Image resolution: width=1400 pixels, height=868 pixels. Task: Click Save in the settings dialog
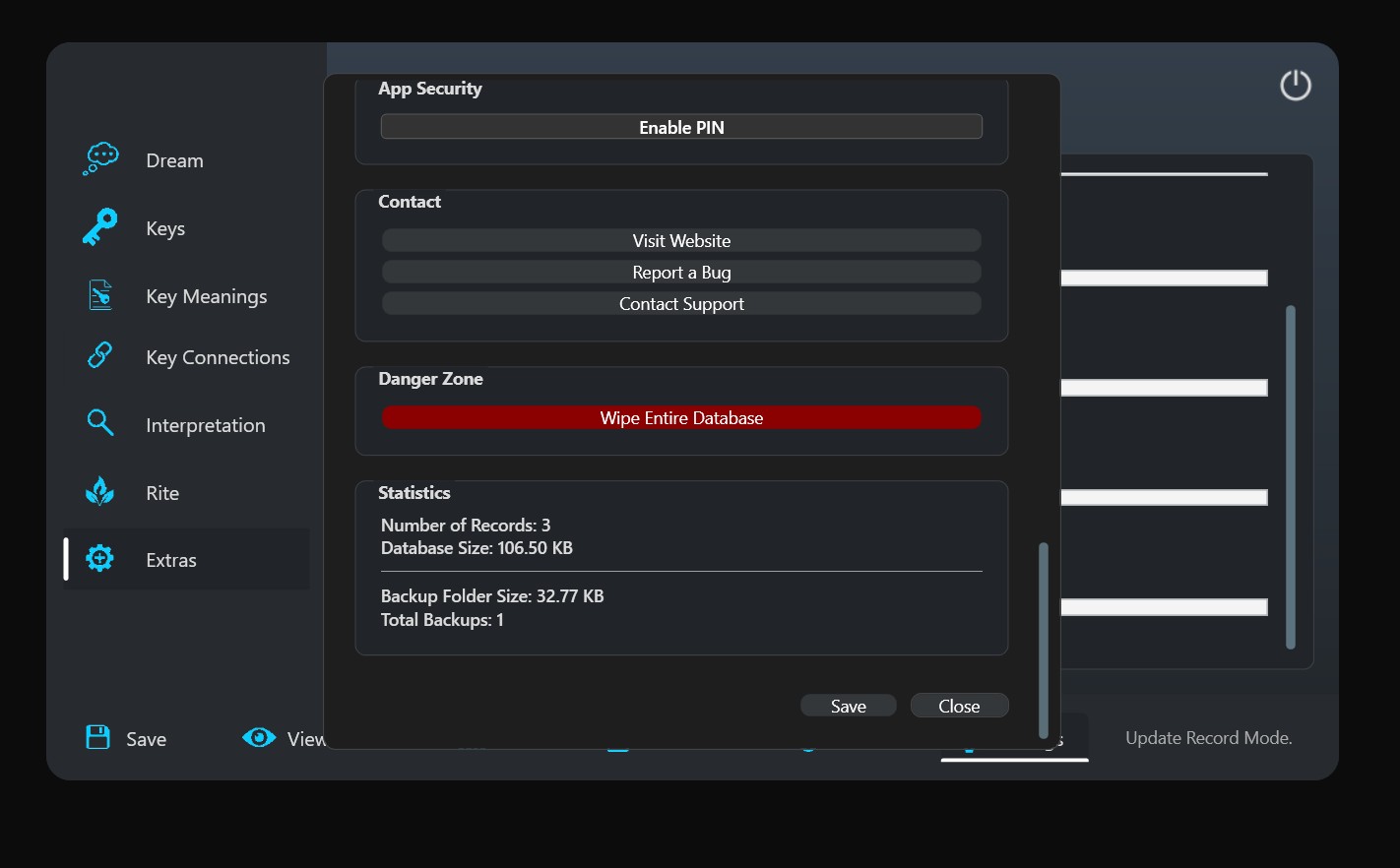point(849,706)
